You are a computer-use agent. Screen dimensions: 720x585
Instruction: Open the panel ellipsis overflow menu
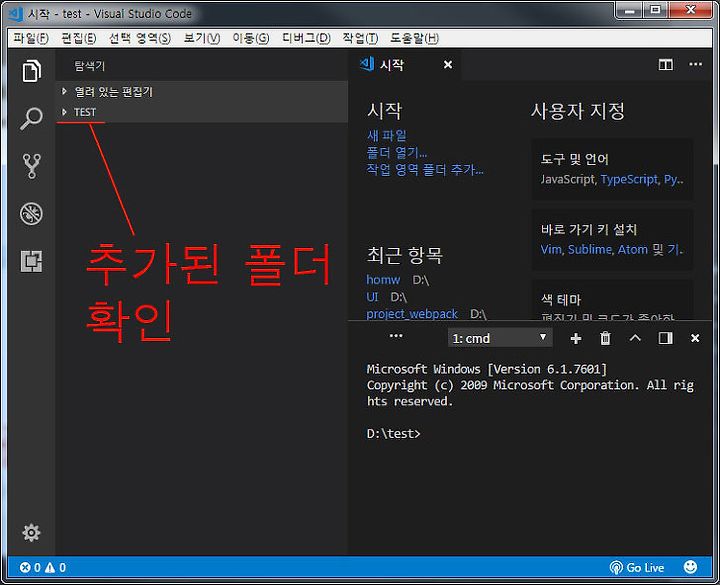pyautogui.click(x=396, y=336)
